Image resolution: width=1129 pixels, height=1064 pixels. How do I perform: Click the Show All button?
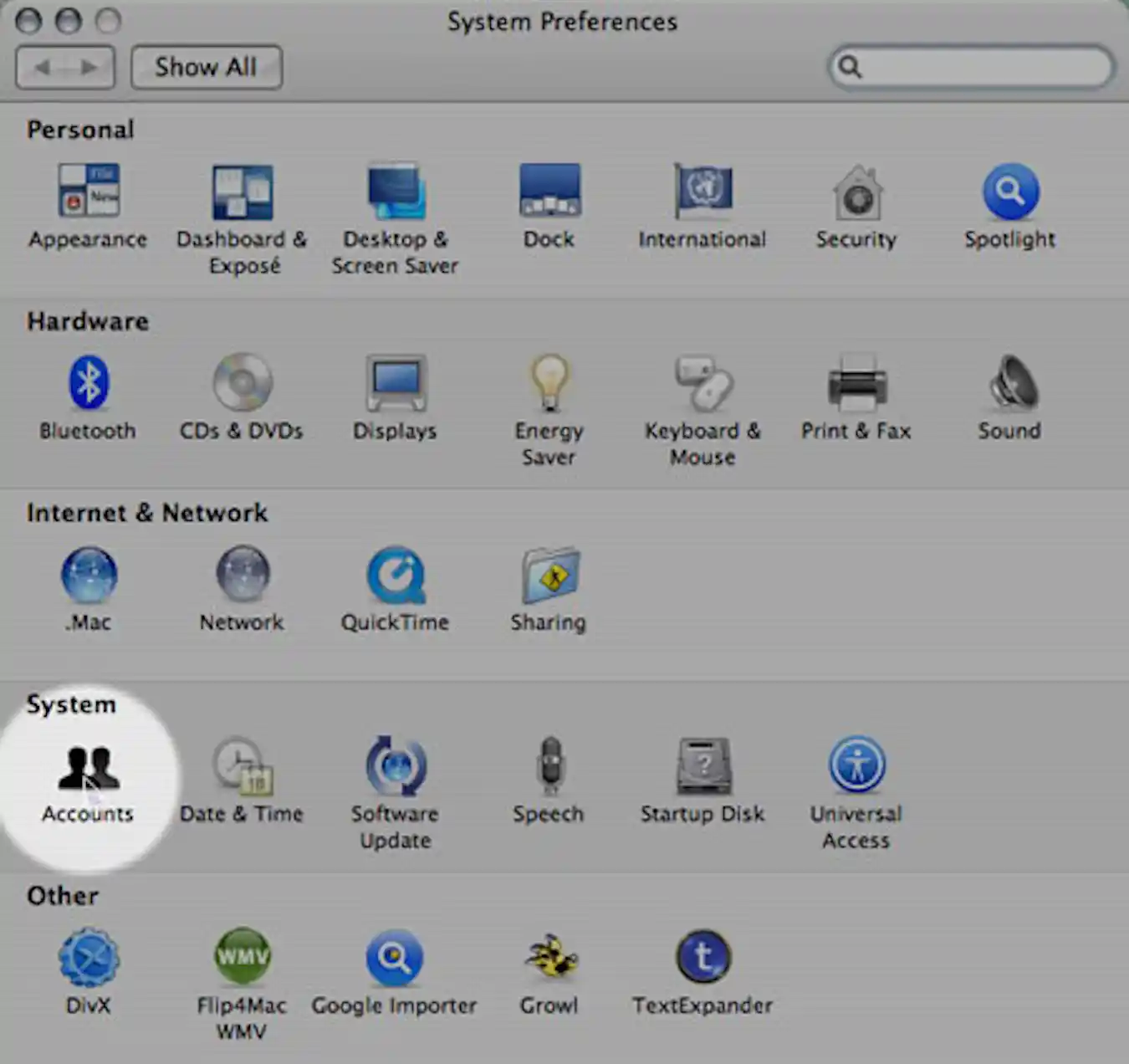(x=206, y=67)
